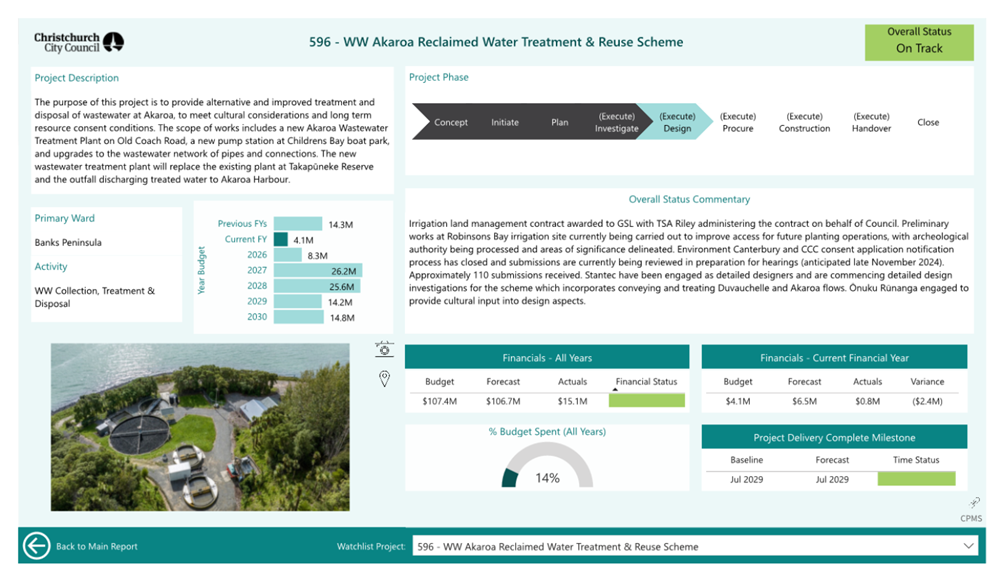
Task: Click the Project Description heading
Action: 76,77
